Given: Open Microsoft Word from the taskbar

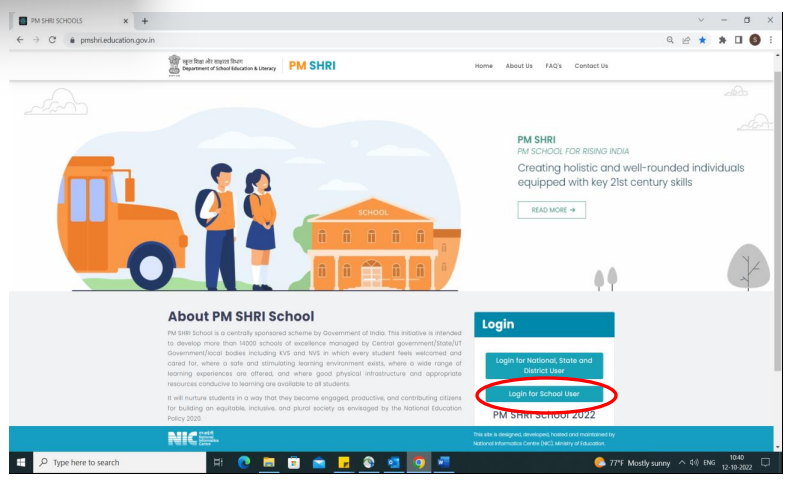Looking at the screenshot, I should [444, 462].
